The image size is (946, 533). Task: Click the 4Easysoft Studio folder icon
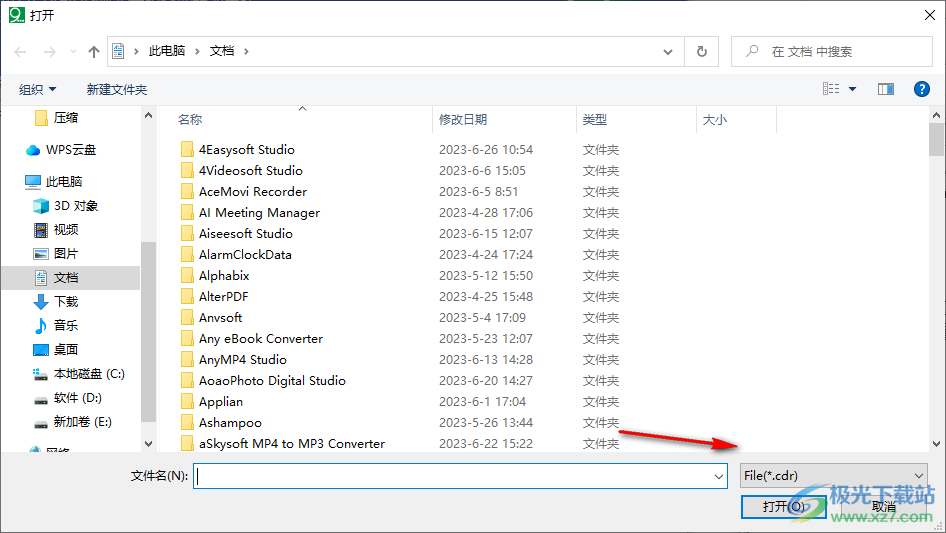click(187, 150)
